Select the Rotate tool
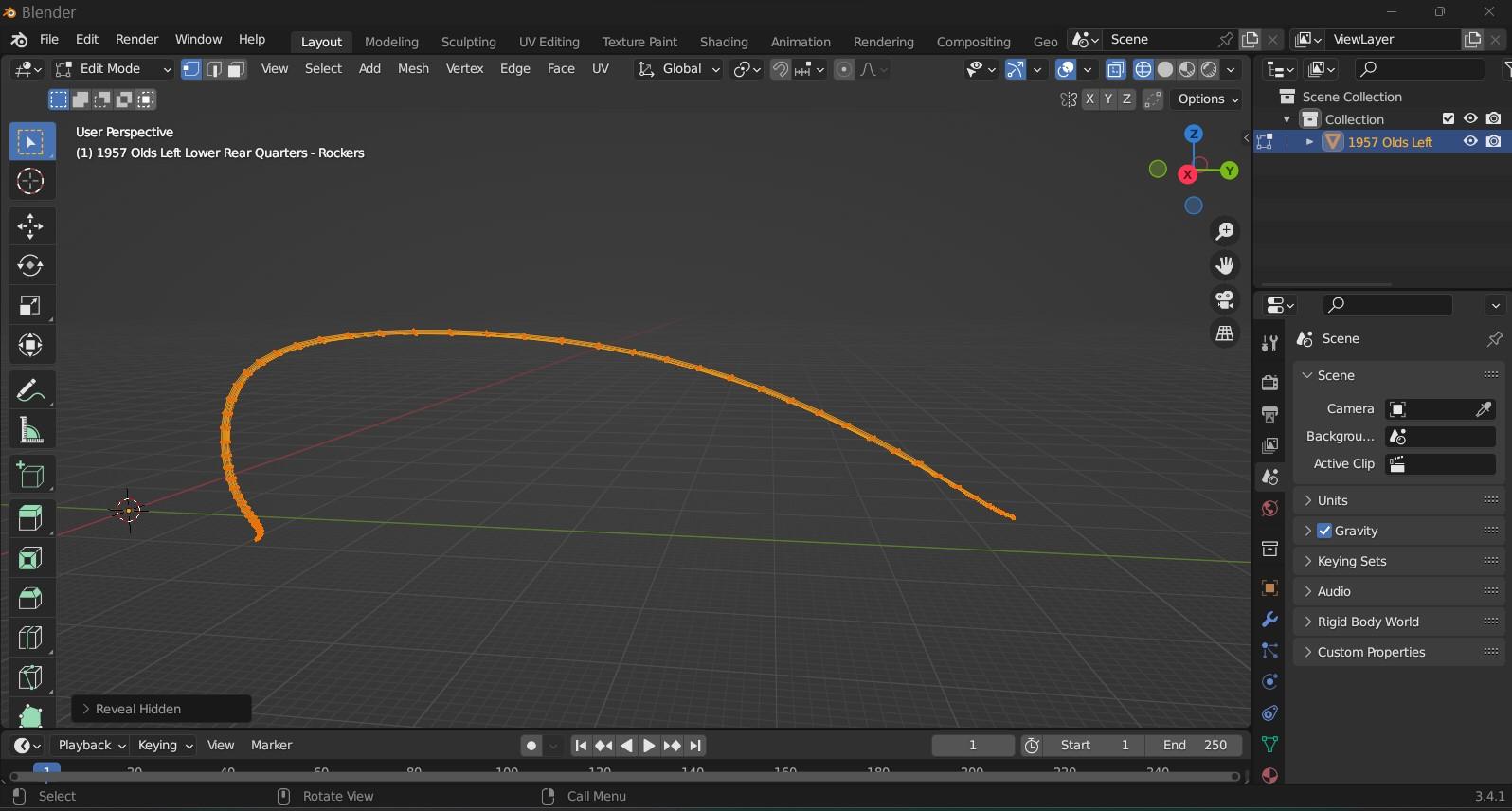The width and height of the screenshot is (1512, 811). coord(30,266)
